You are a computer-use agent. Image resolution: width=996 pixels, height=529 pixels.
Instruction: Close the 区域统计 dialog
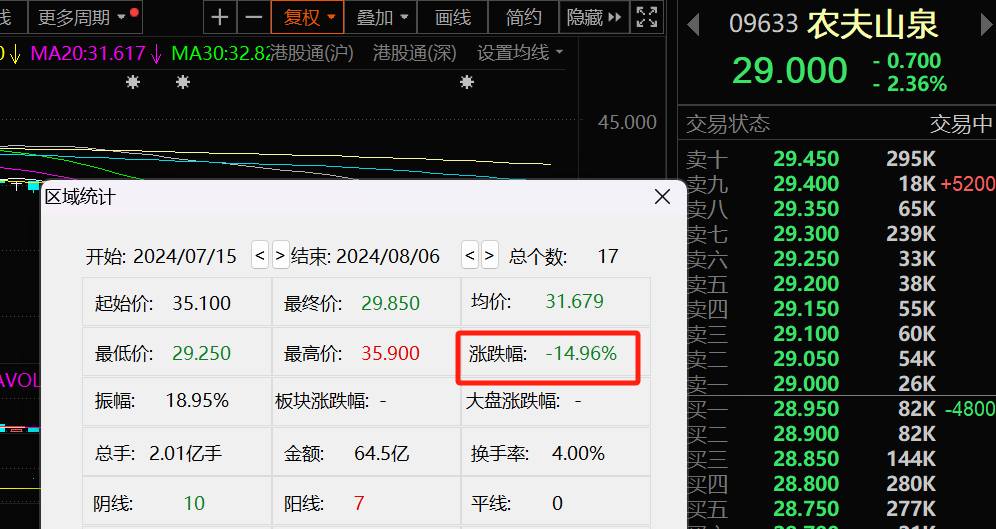coord(663,198)
